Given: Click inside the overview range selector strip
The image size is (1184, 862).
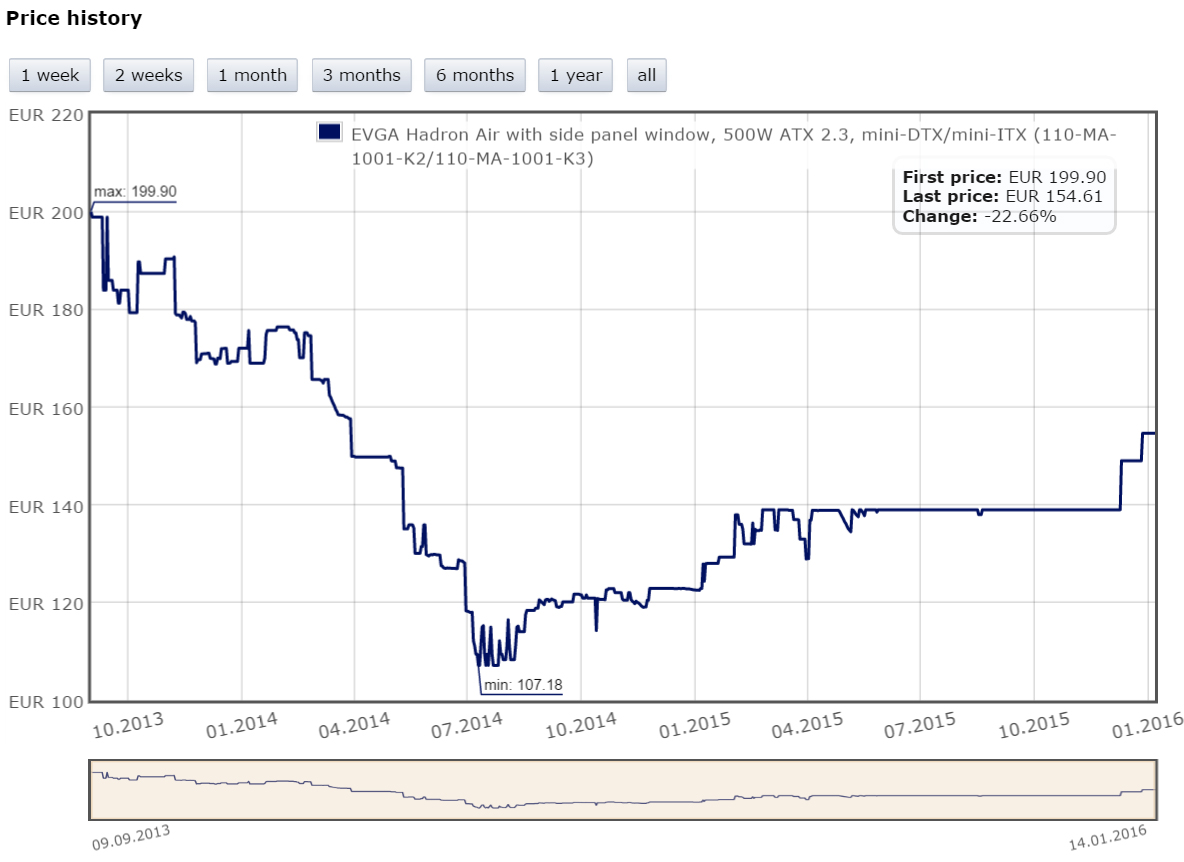Looking at the screenshot, I should pyautogui.click(x=622, y=790).
